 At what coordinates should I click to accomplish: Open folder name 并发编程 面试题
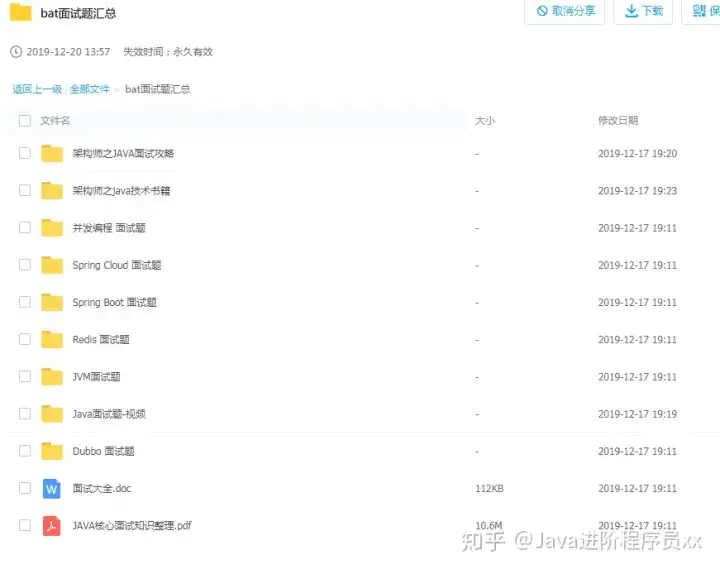point(109,228)
